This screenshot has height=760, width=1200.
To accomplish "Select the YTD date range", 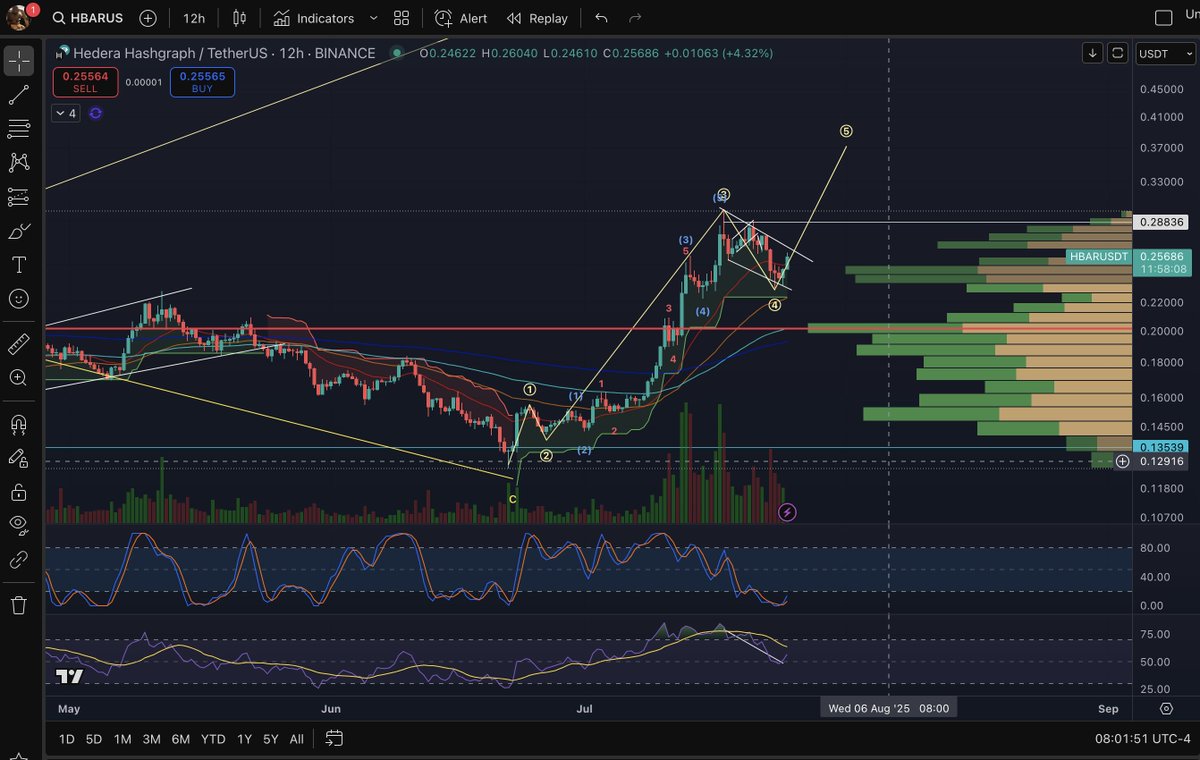I will tap(213, 739).
